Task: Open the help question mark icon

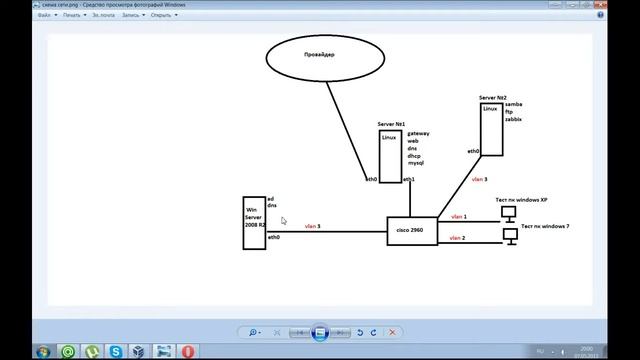Action: [600, 15]
